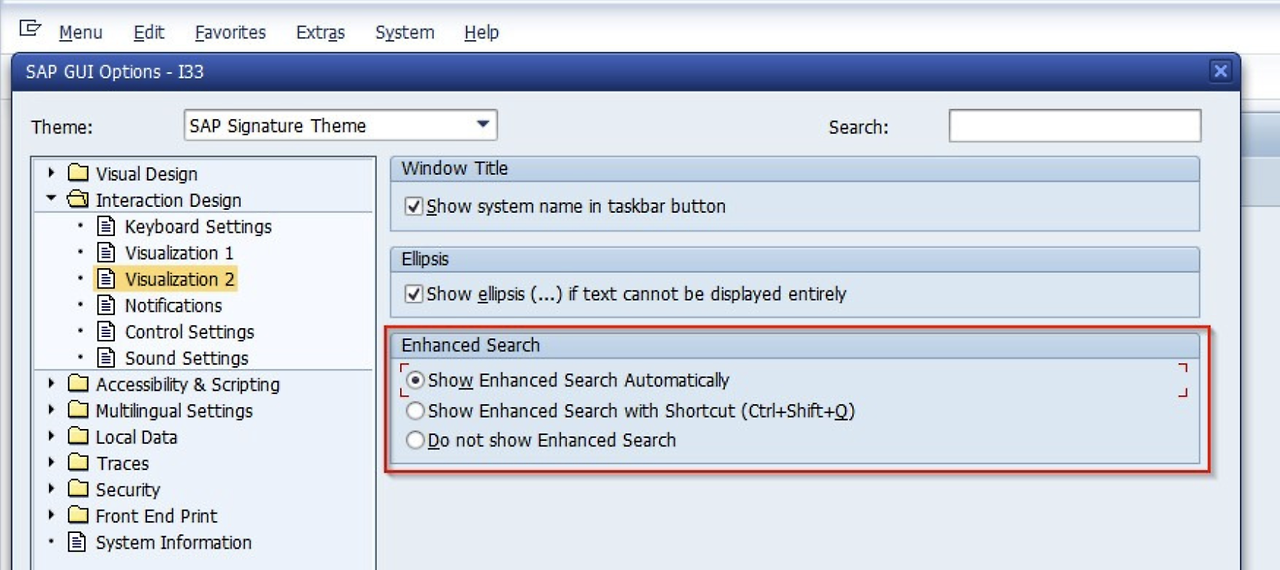Click the Local Data folder icon
This screenshot has width=1280, height=570.
pos(78,436)
